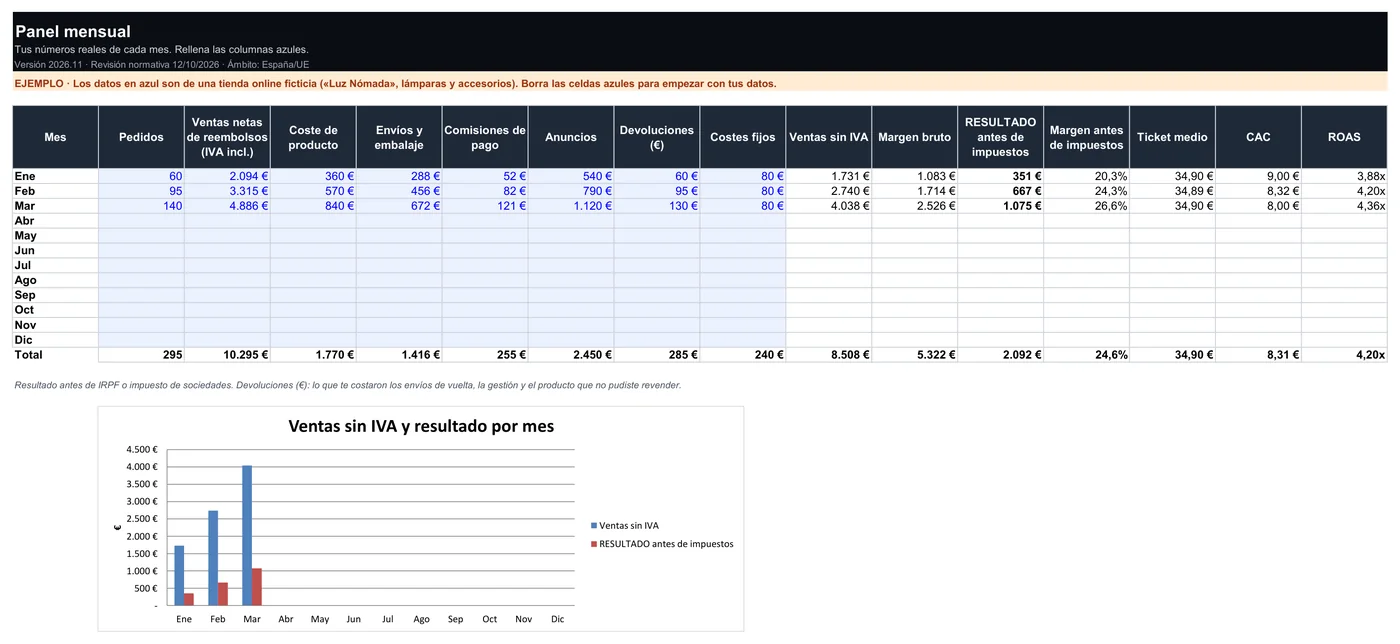
Task: Select the Anuncios value for Mar
Action: 571,206
